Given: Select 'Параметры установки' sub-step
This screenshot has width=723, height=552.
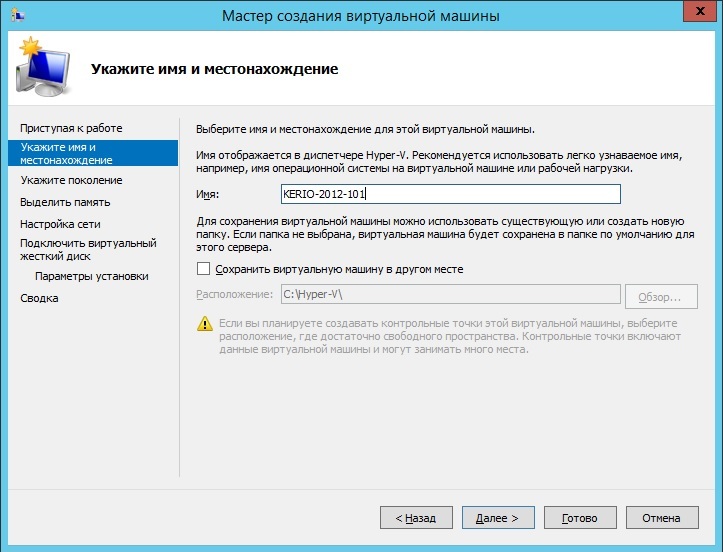Looking at the screenshot, I should click(x=91, y=276).
